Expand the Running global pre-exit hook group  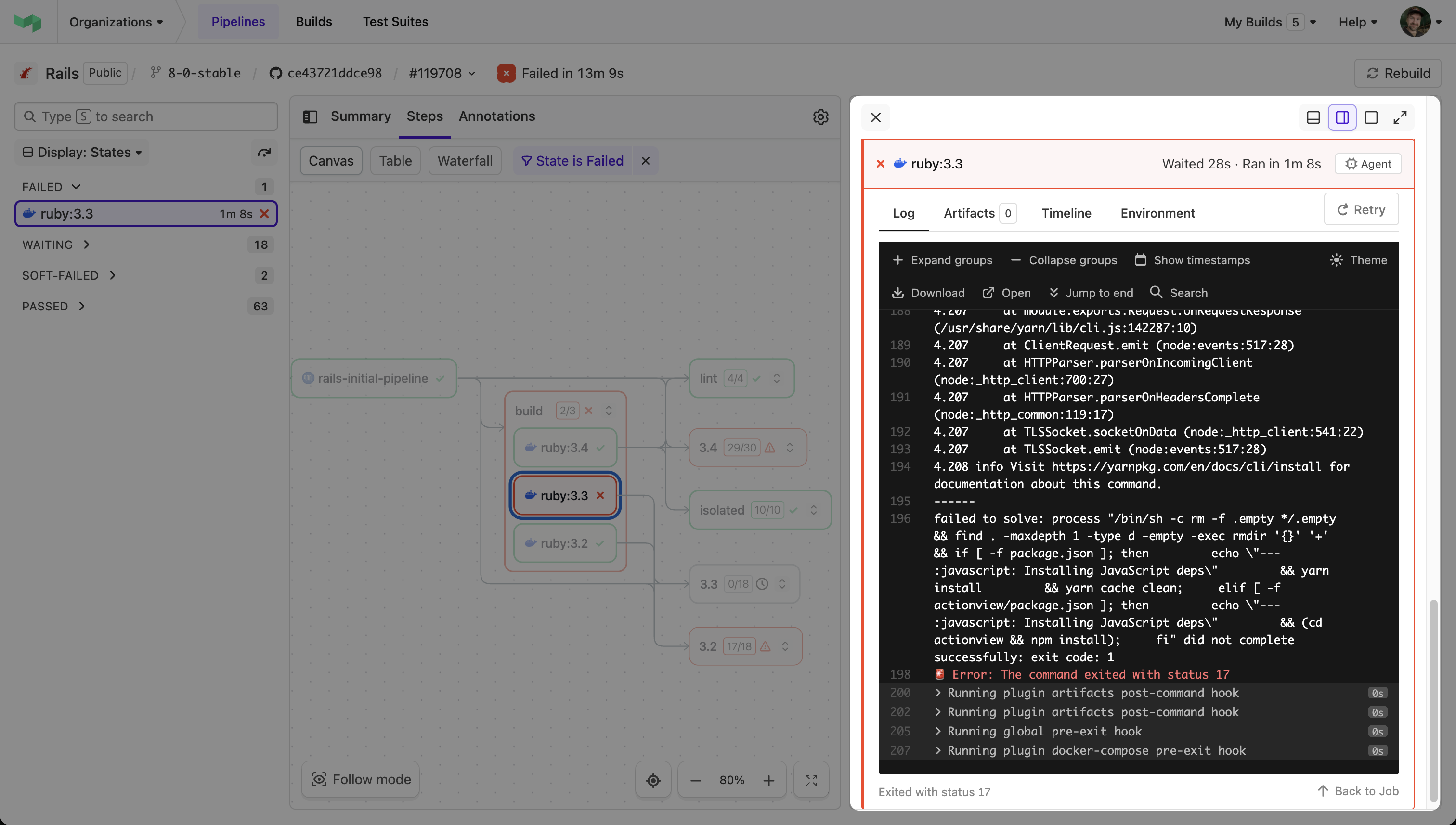(x=1044, y=731)
